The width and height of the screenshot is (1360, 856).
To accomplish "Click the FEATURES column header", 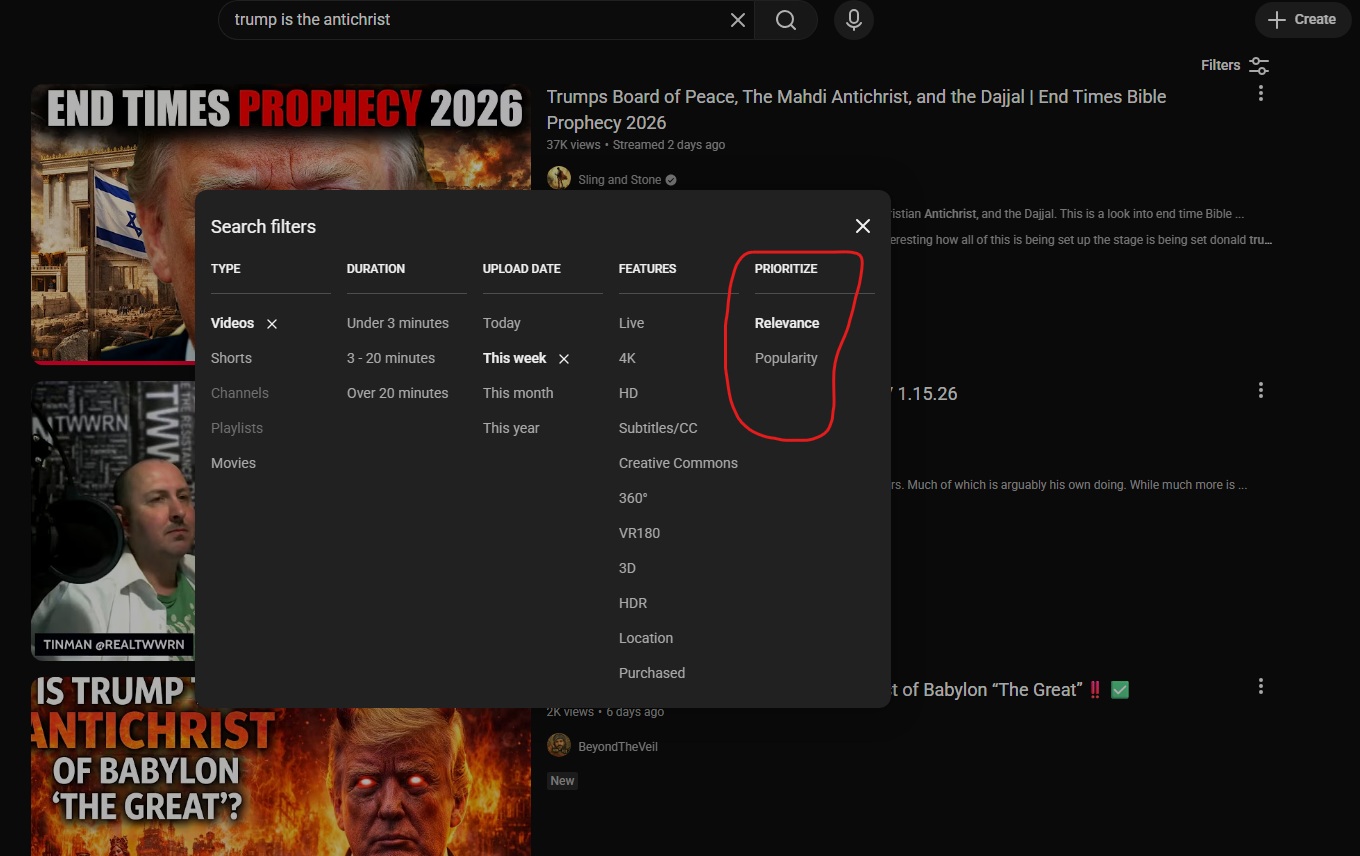I will click(x=648, y=268).
